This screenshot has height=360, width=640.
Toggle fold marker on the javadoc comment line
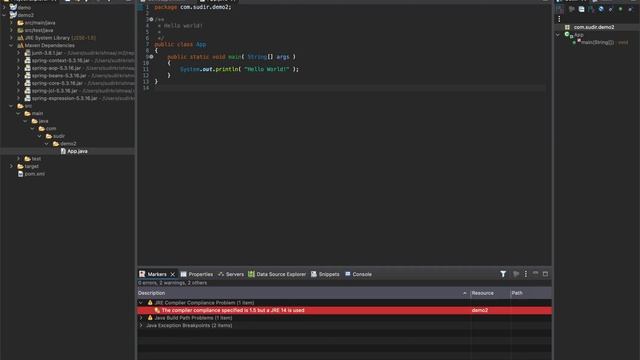point(151,19)
